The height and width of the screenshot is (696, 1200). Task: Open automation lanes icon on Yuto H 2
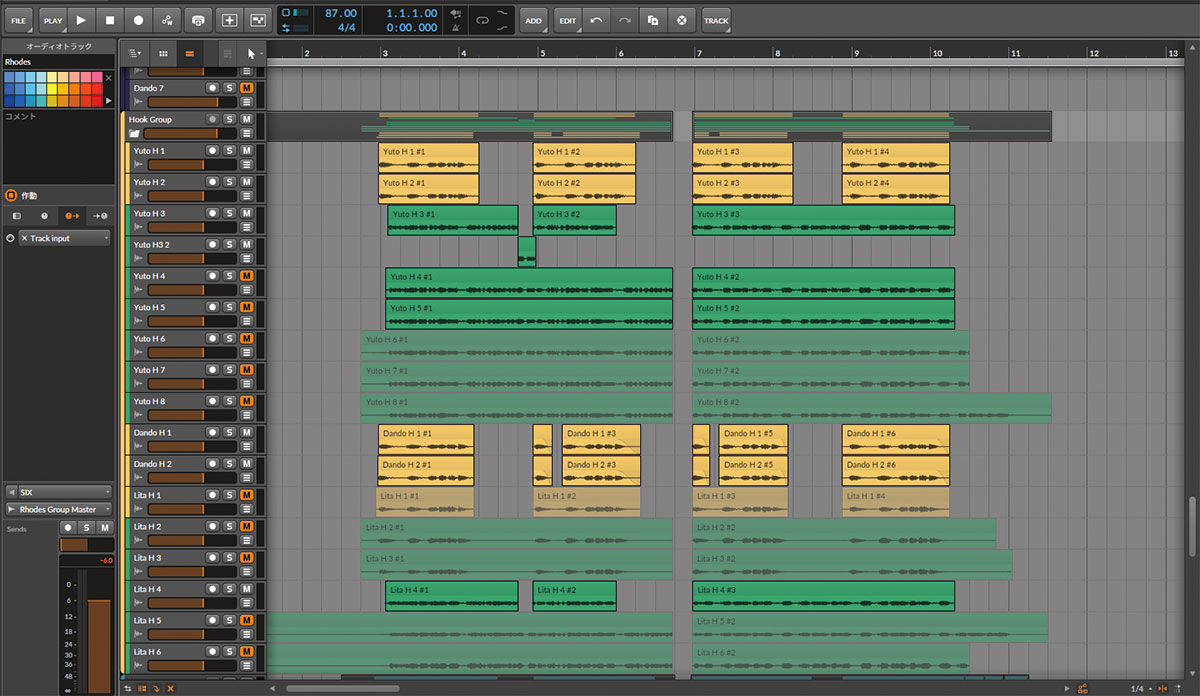tap(247, 196)
